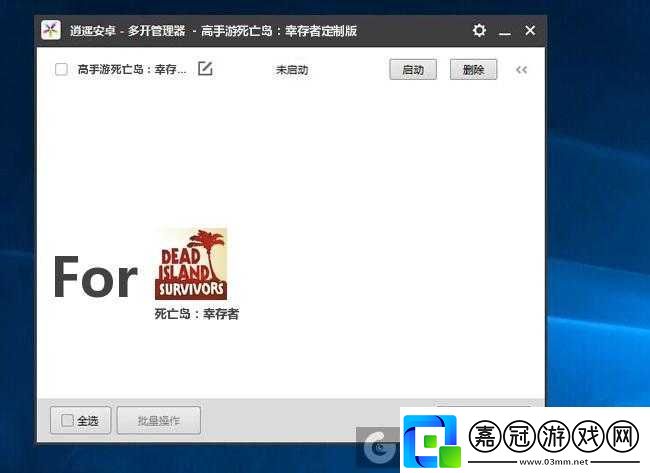Check the 全选 select-all checkbox
Viewport: 650px width, 473px height.
pos(67,420)
